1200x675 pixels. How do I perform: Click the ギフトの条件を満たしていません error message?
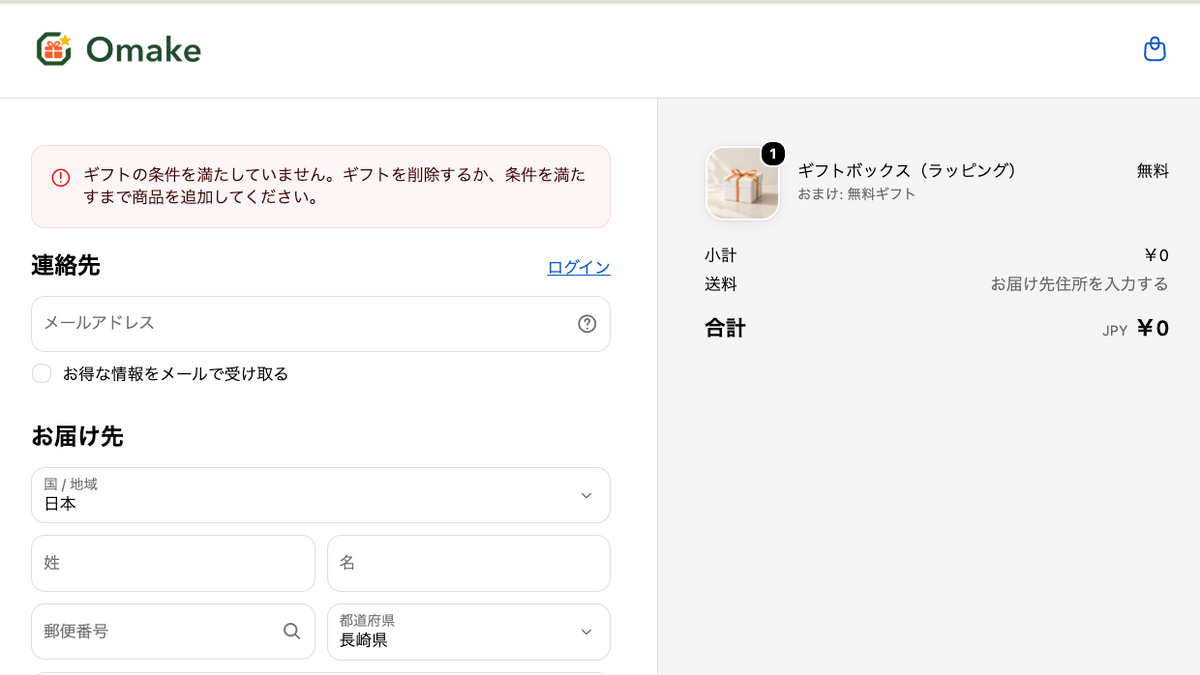[335, 186]
